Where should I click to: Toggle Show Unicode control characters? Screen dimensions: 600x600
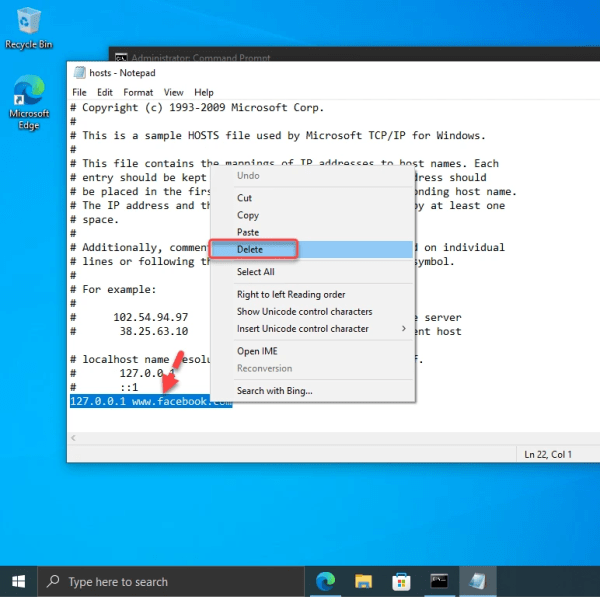click(312, 311)
